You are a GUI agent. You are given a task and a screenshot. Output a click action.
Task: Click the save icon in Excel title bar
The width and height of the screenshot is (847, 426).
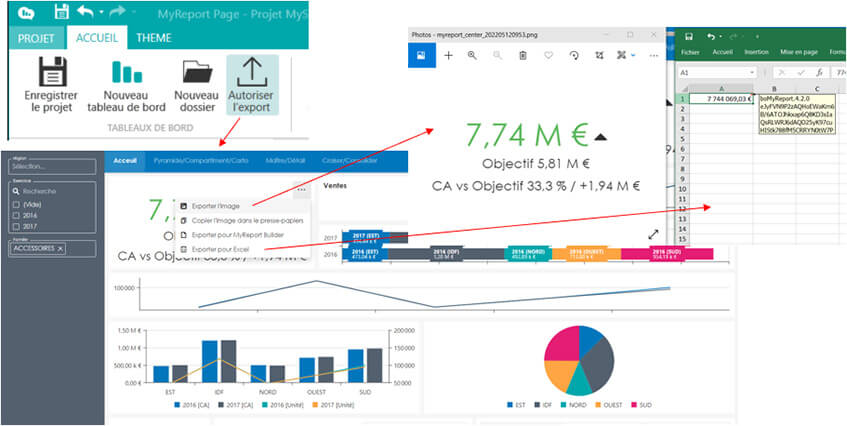(x=689, y=37)
